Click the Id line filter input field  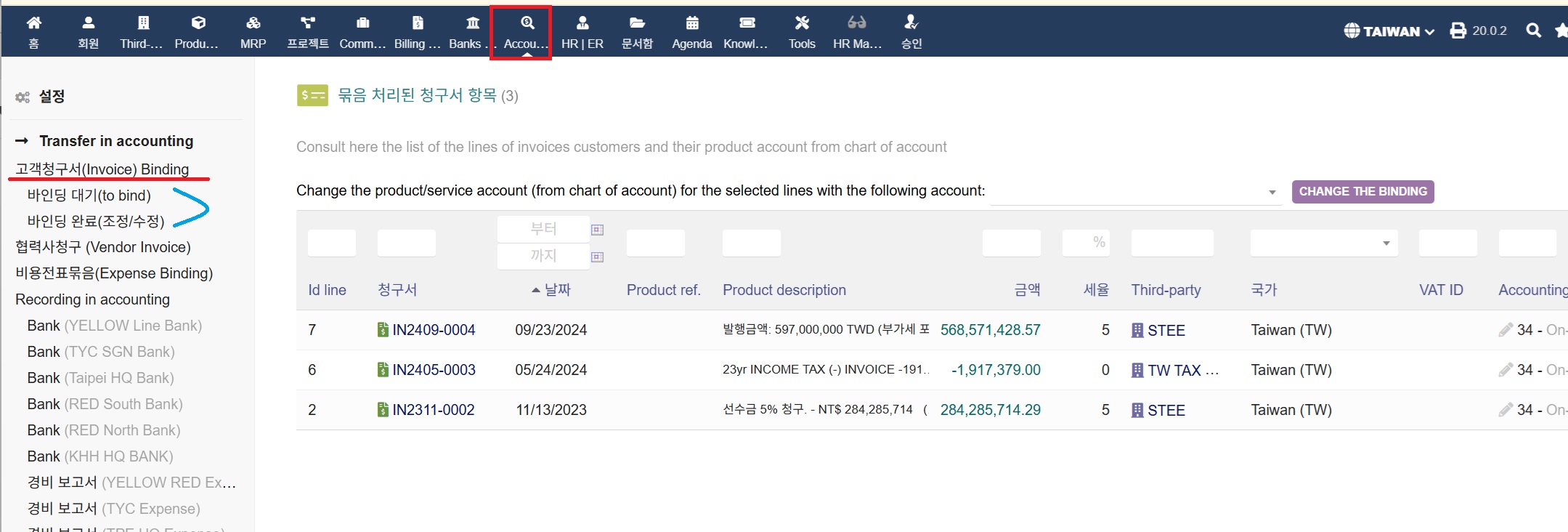(x=331, y=243)
